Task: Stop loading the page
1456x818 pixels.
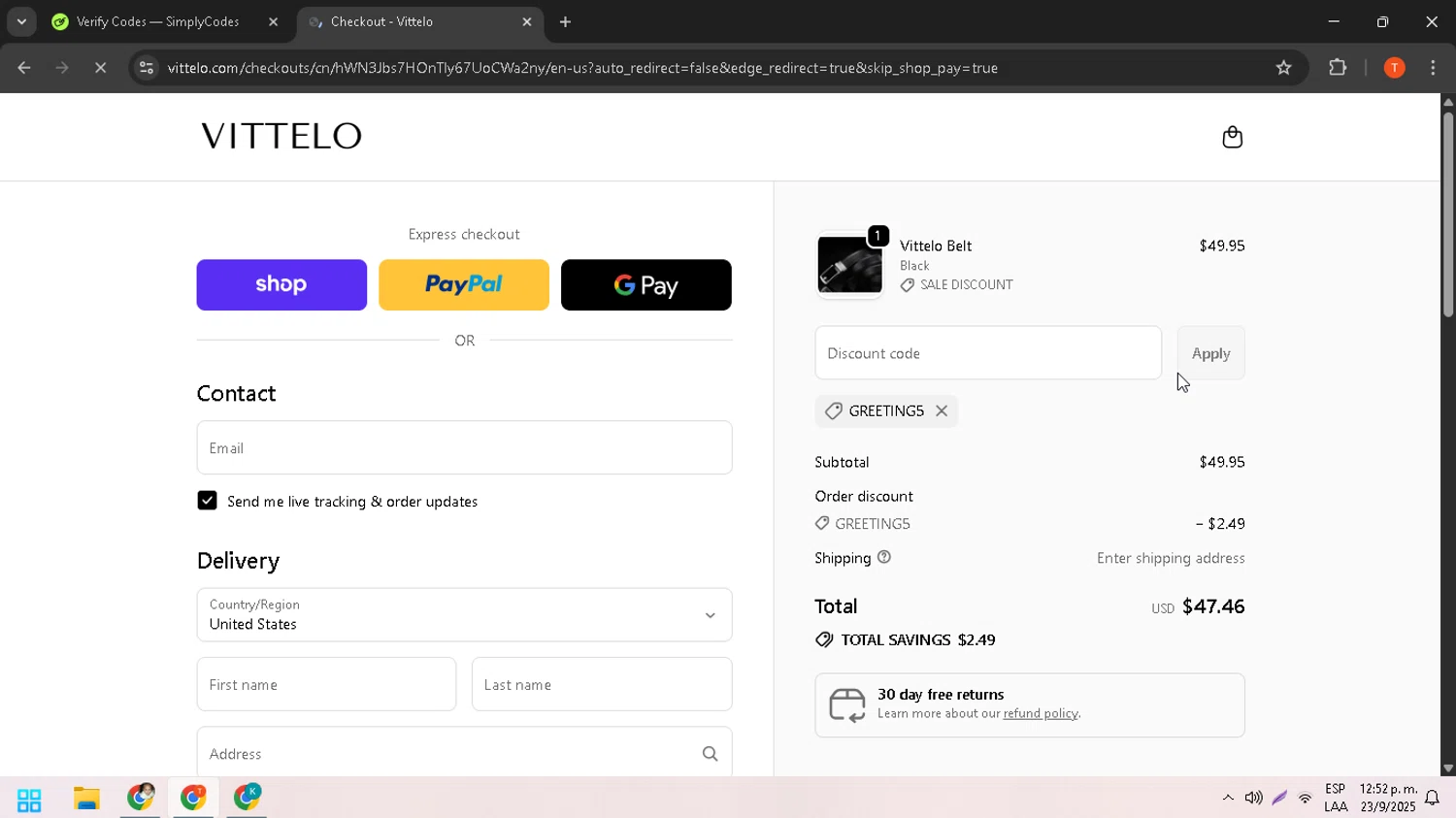Action: point(100,68)
